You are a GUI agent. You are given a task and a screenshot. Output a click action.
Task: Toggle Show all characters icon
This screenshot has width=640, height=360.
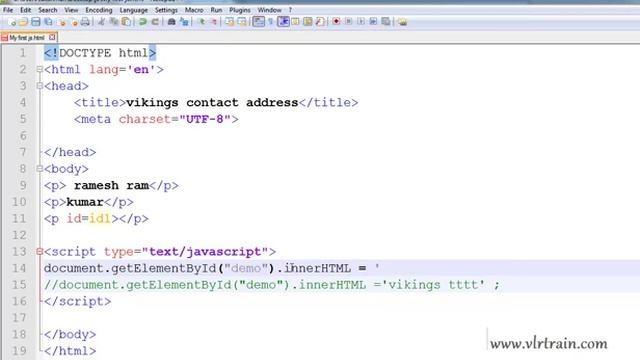point(270,22)
